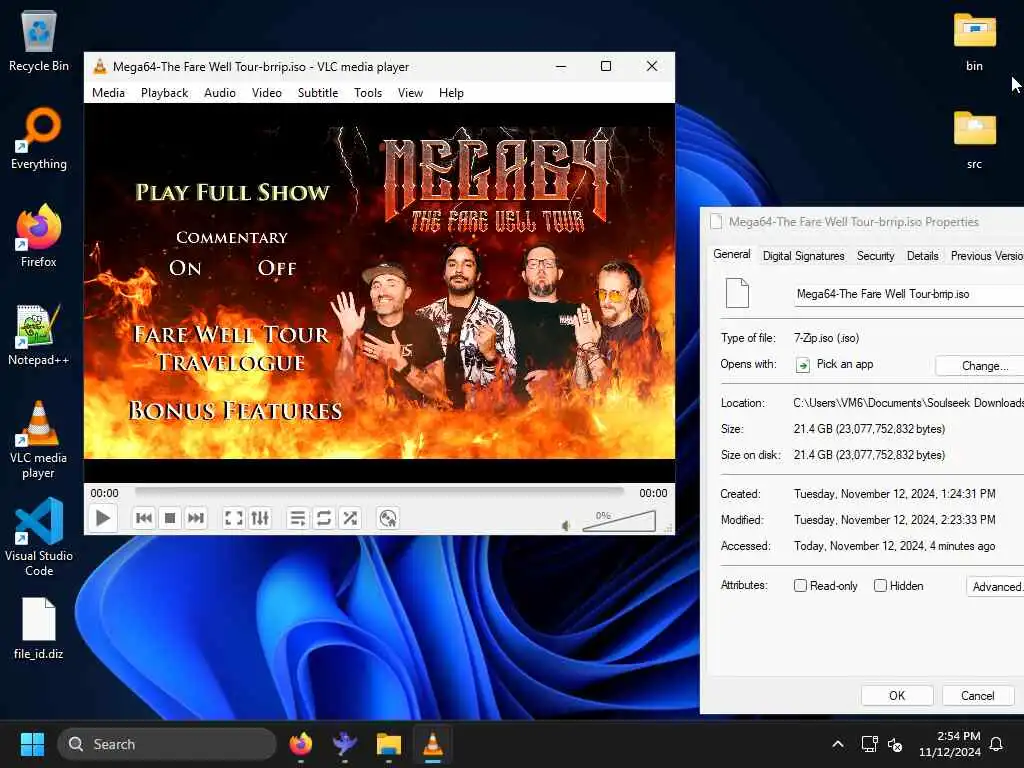Open Advanced attributes
The height and width of the screenshot is (768, 1024).
(995, 586)
